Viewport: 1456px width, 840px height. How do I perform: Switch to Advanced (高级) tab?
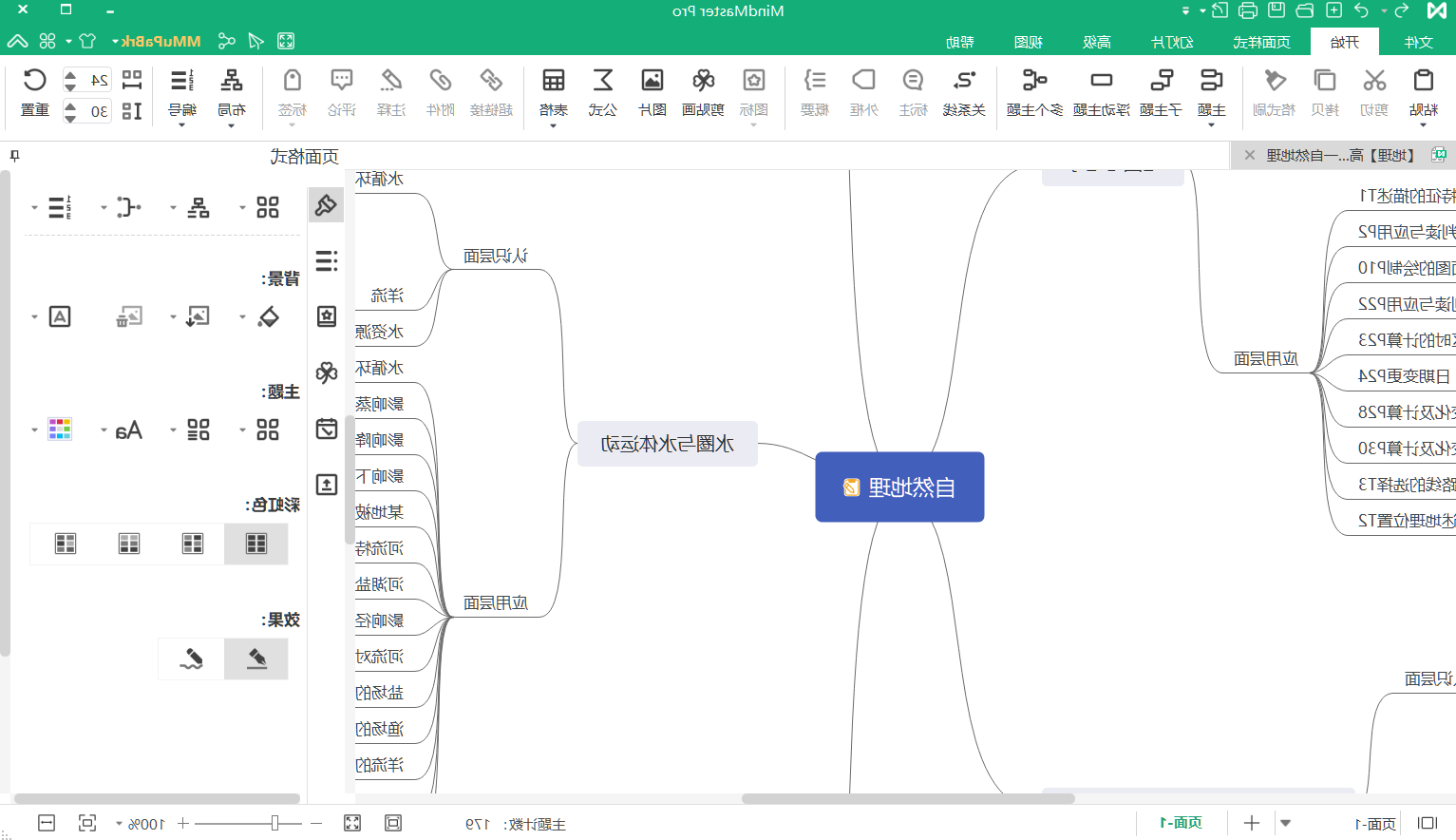[x=1097, y=42]
